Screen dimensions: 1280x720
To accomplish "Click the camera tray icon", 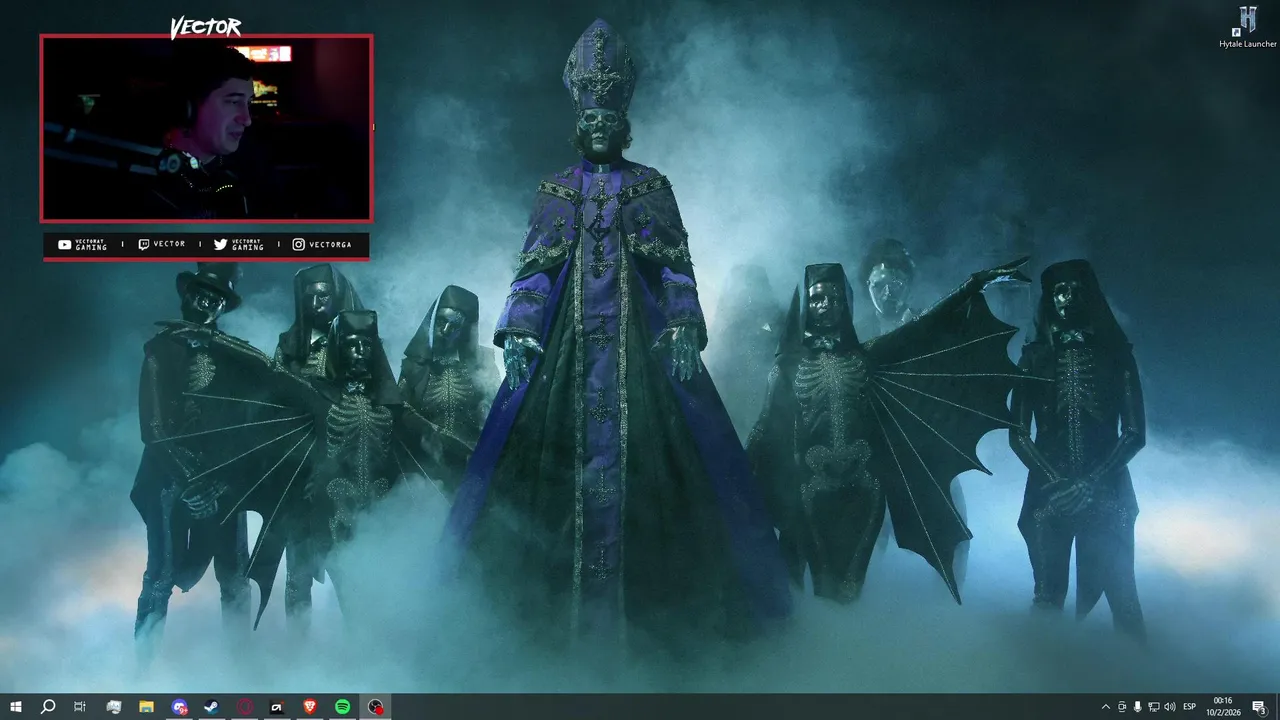I will coord(1122,707).
